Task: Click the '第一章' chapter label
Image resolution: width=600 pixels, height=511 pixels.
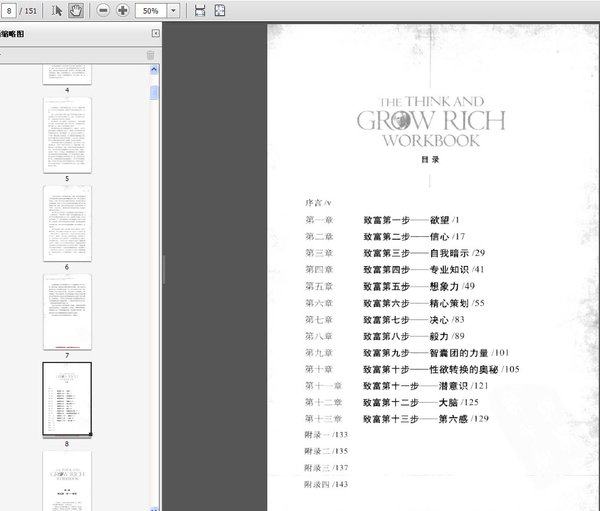Action: point(319,220)
